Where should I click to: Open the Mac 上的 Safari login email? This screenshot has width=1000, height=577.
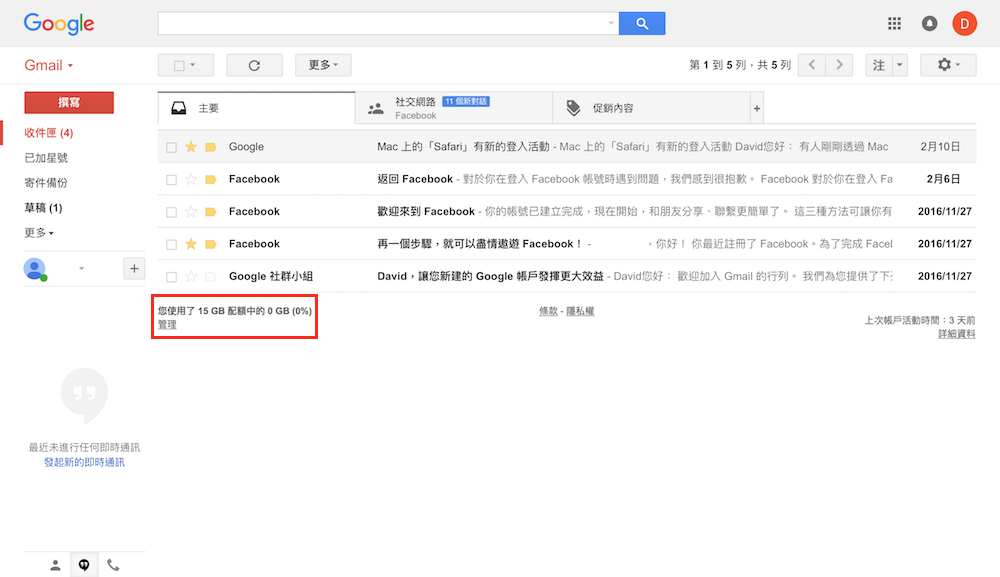click(x=463, y=147)
